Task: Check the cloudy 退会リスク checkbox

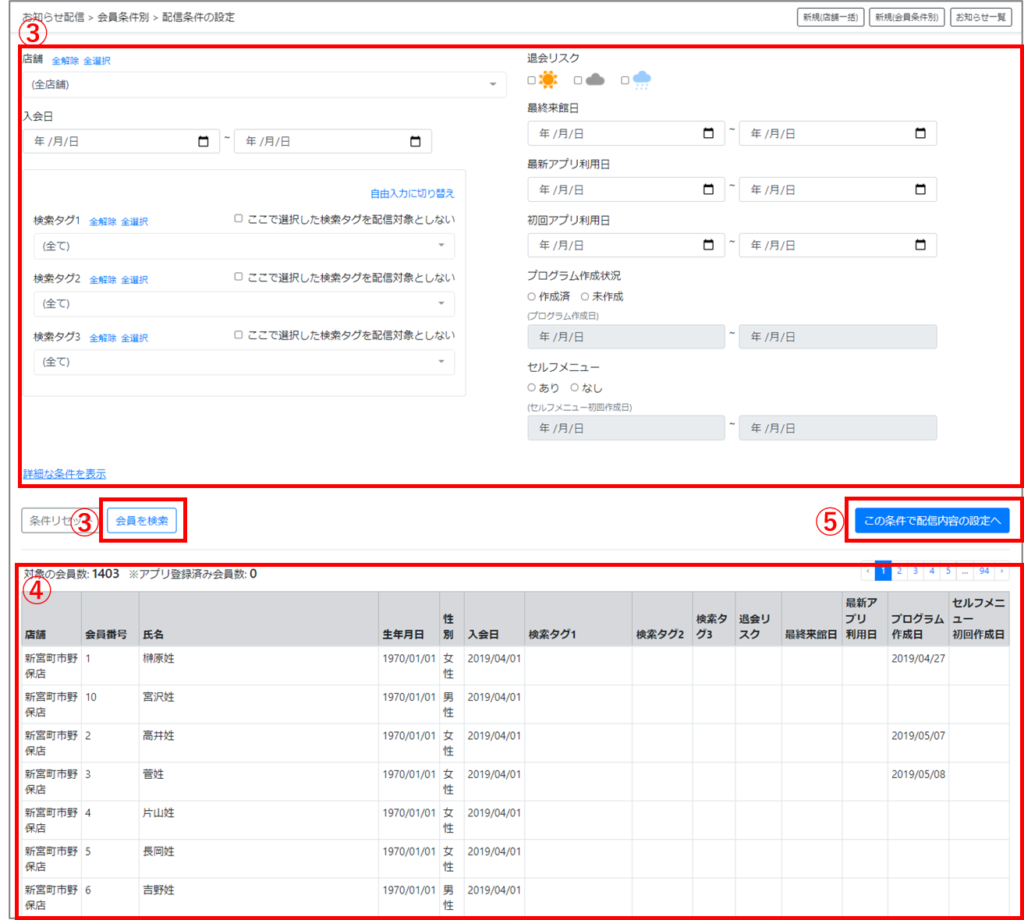Action: coord(578,81)
